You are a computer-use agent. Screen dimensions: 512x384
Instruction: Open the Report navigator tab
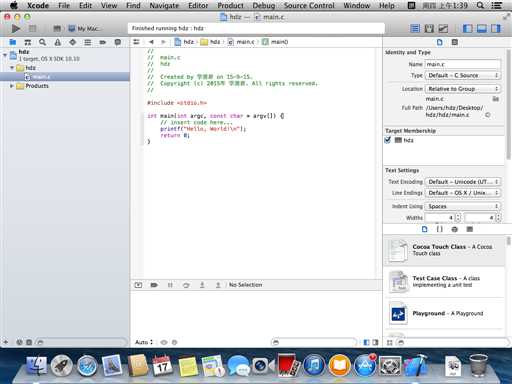(118, 42)
